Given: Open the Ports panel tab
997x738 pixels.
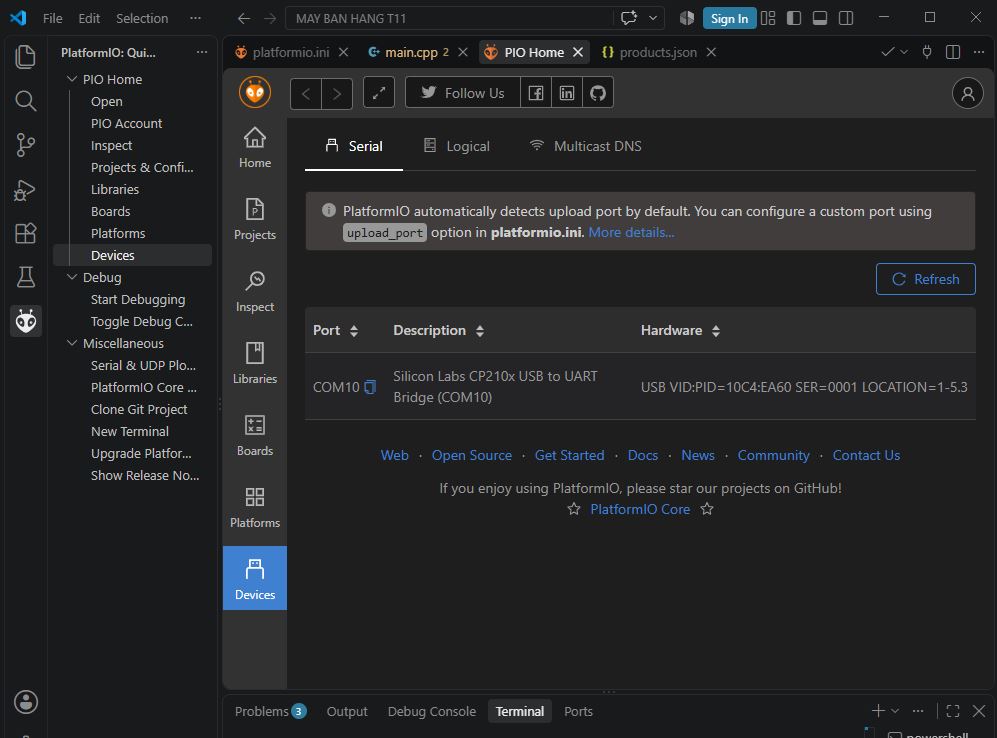Looking at the screenshot, I should (578, 711).
